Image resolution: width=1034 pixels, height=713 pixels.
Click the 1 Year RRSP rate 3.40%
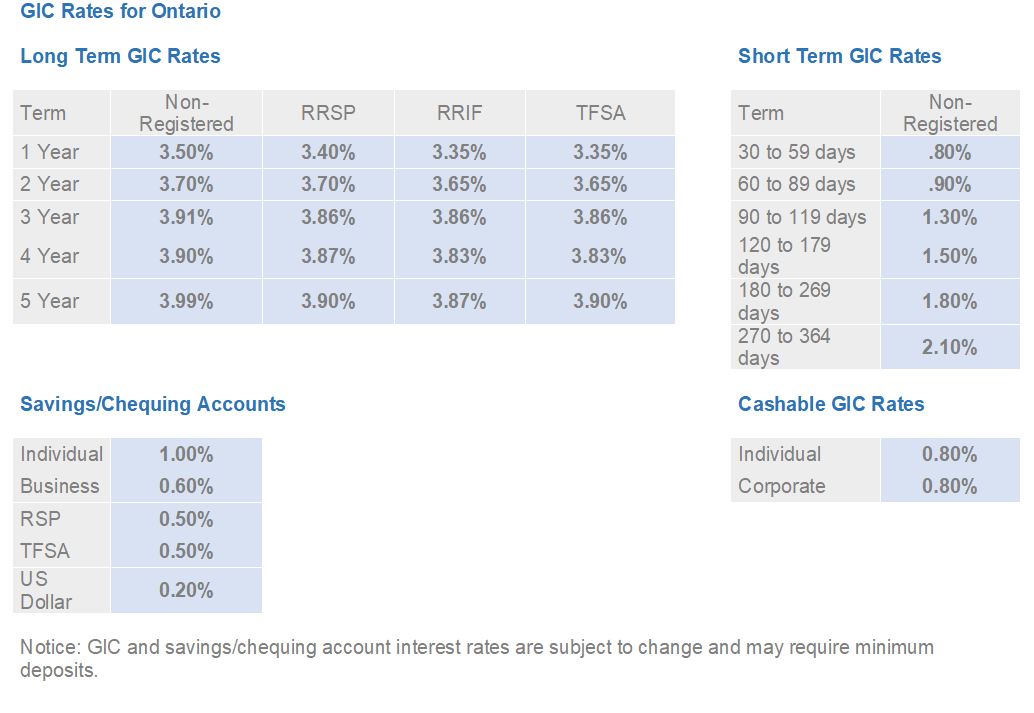click(x=328, y=152)
